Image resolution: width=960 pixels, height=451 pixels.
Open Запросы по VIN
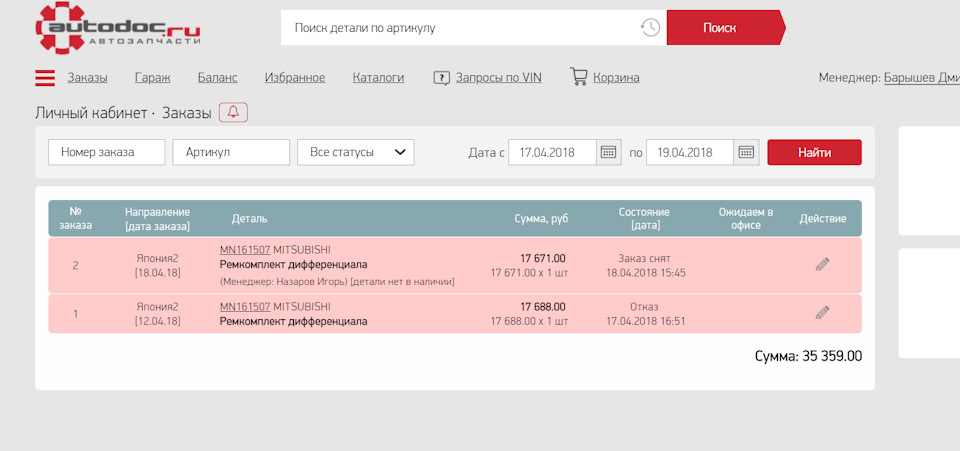[x=498, y=78]
